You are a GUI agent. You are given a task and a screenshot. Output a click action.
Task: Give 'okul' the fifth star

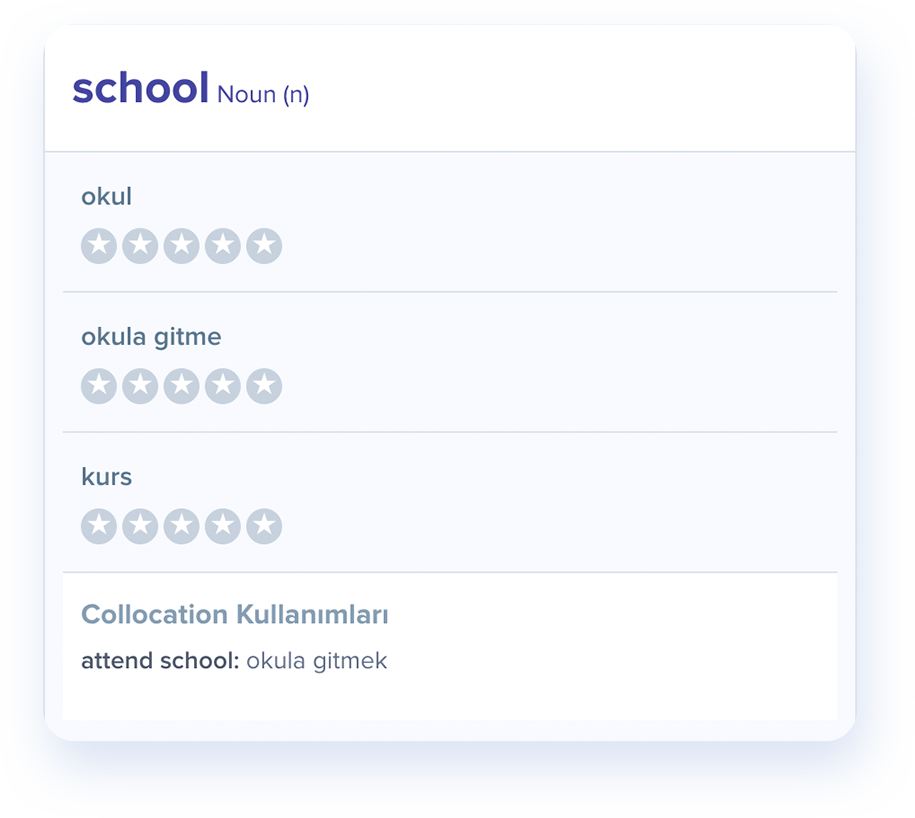tap(264, 246)
